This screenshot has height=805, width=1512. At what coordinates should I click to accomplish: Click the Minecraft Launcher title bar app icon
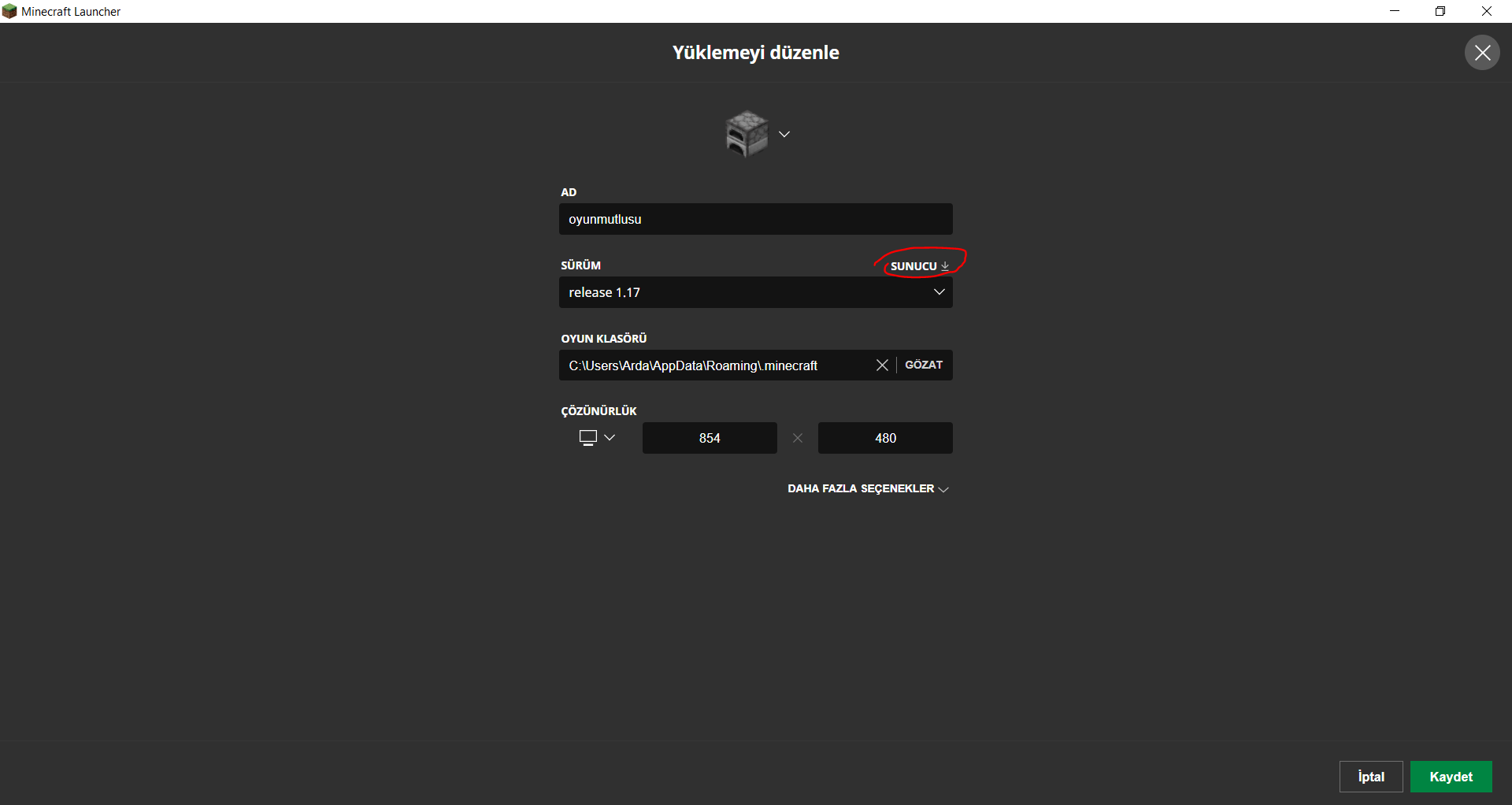coord(9,11)
